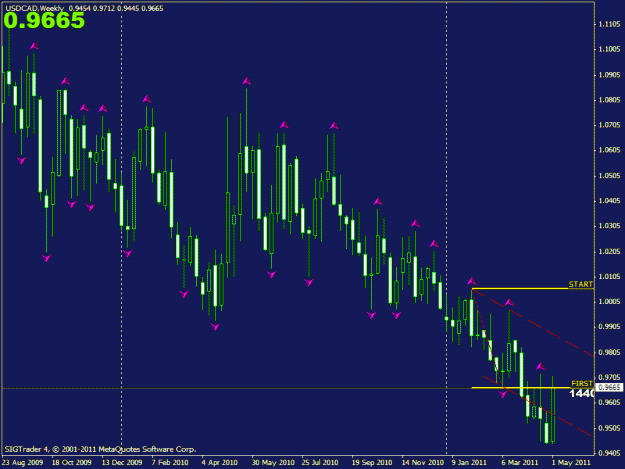Screen dimensions: 625x469
Task: Click the 1.1005 price axis label
Action: [609, 49]
